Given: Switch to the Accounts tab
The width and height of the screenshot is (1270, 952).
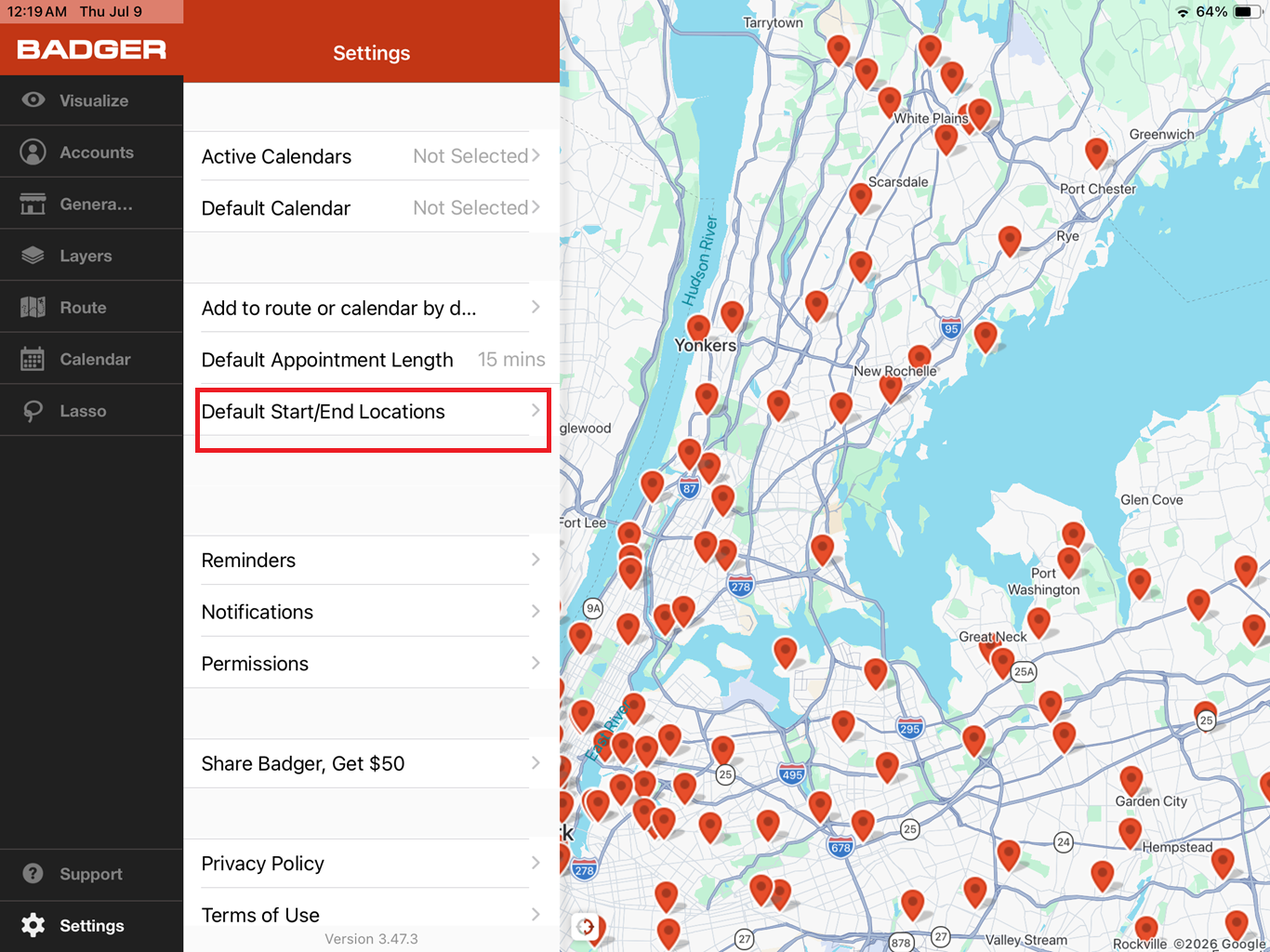Looking at the screenshot, I should (92, 152).
